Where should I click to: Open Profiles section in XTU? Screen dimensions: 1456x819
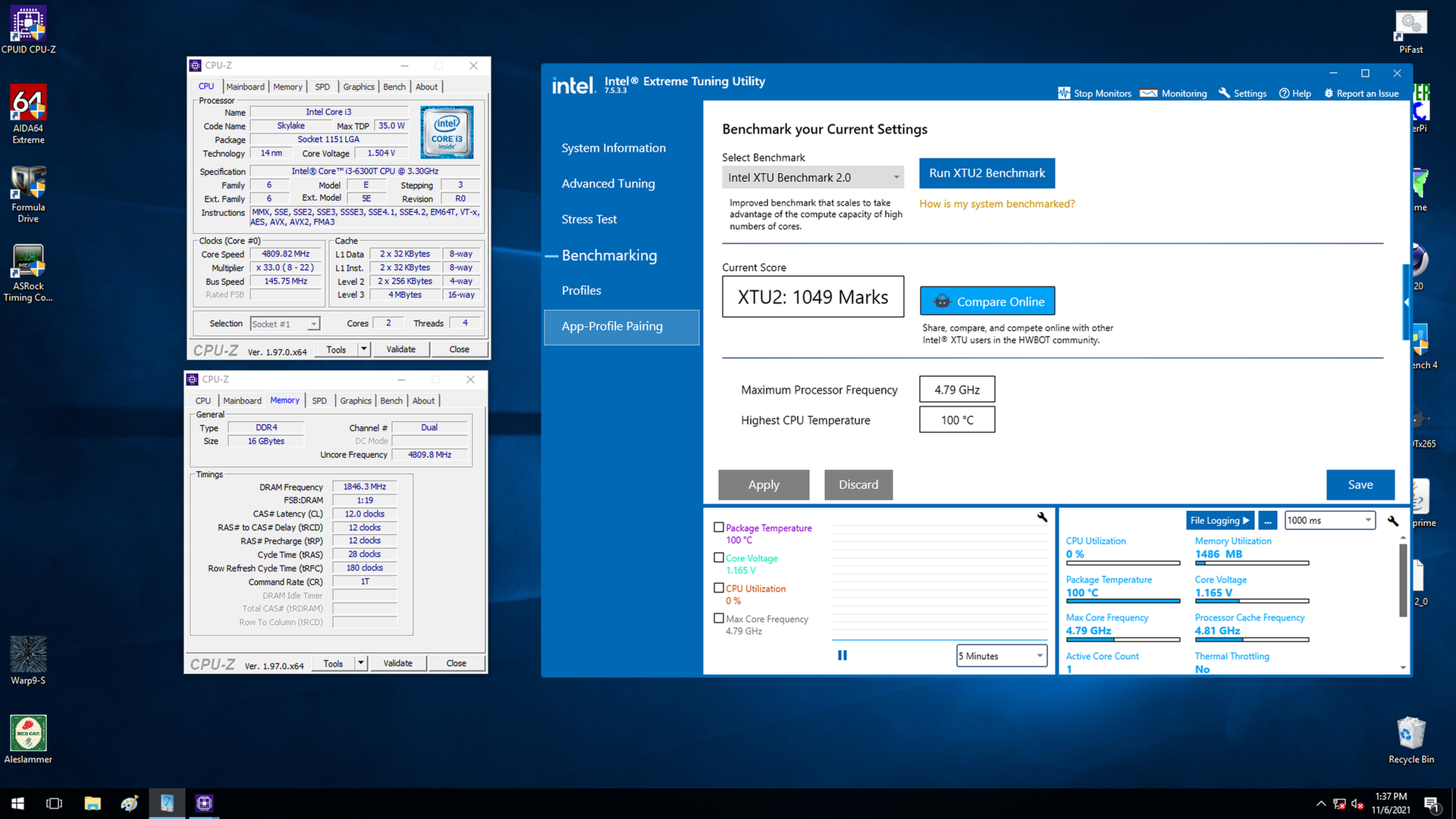[x=582, y=290]
